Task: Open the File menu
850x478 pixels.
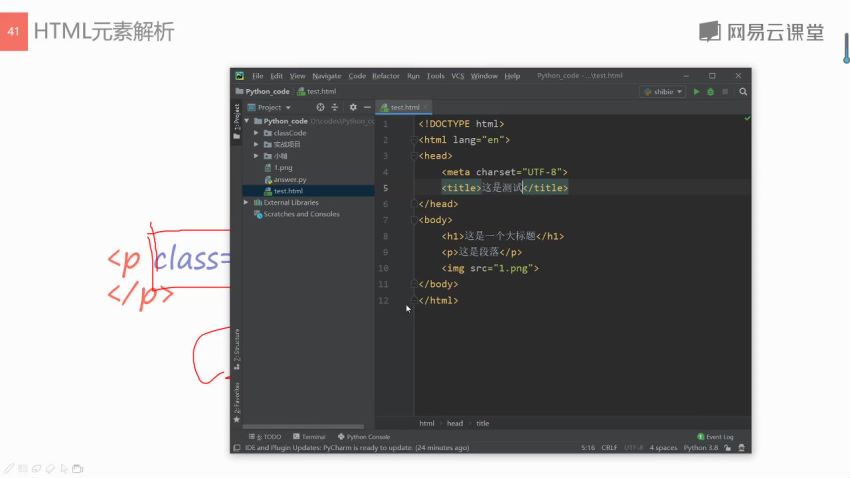Action: point(257,76)
